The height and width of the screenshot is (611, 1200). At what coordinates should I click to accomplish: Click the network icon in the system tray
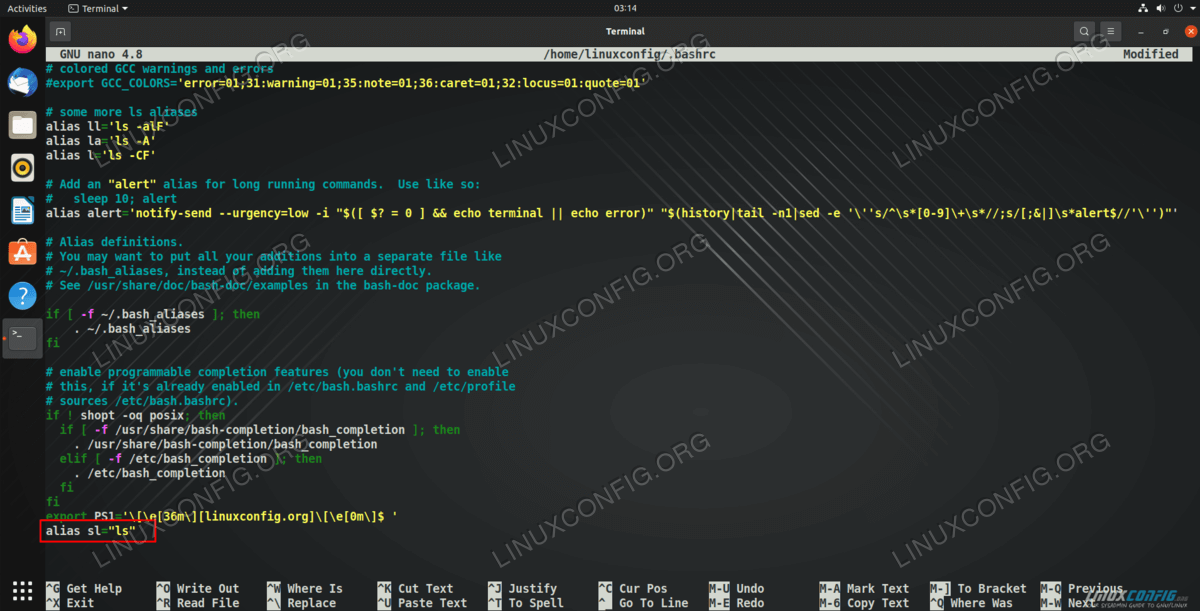pos(1143,8)
